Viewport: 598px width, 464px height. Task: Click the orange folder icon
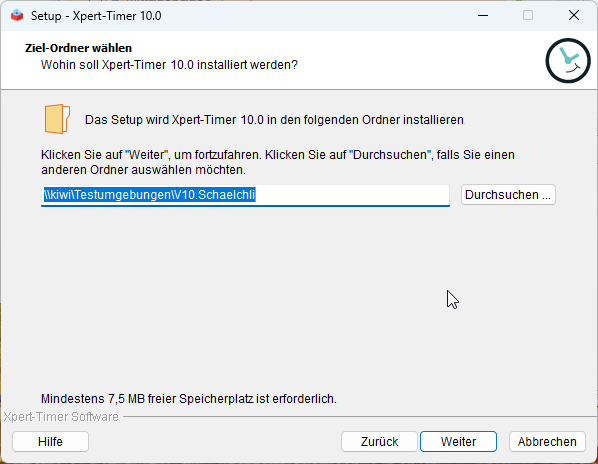[57, 119]
